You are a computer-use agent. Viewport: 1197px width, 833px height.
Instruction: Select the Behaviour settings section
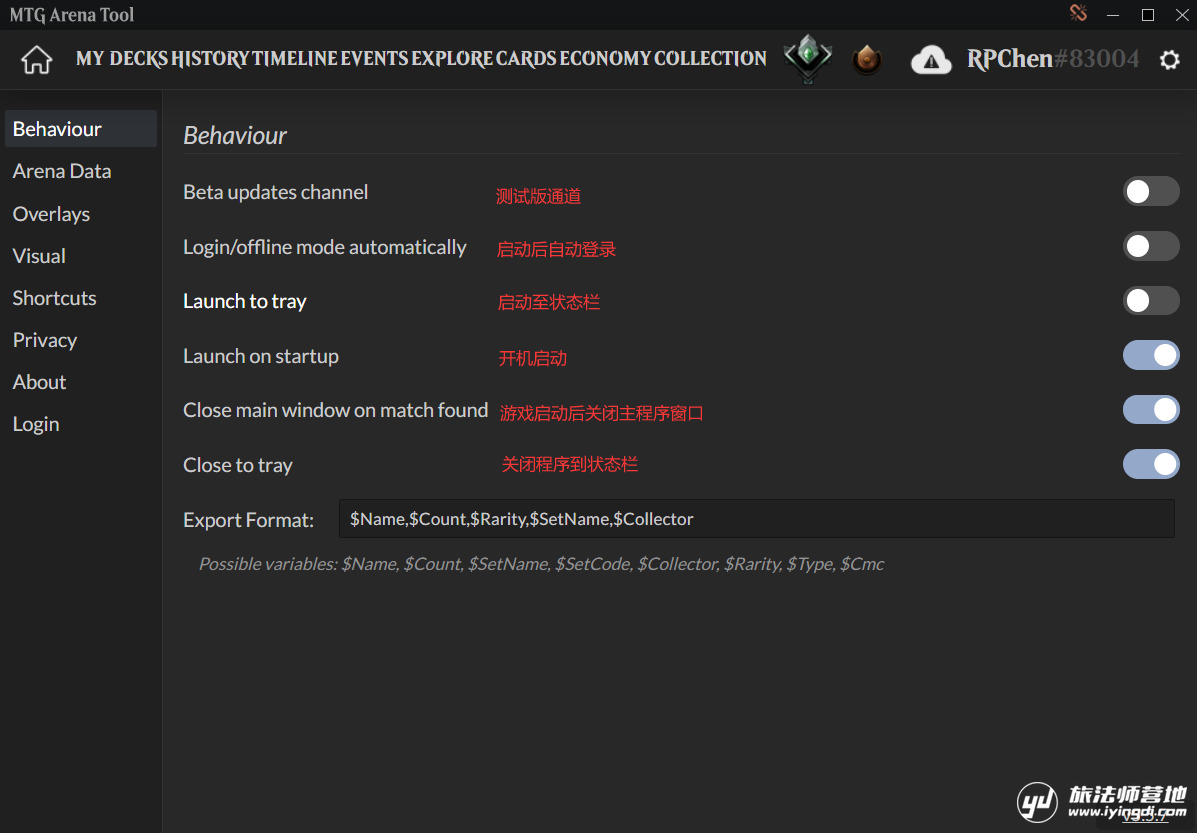(x=81, y=128)
